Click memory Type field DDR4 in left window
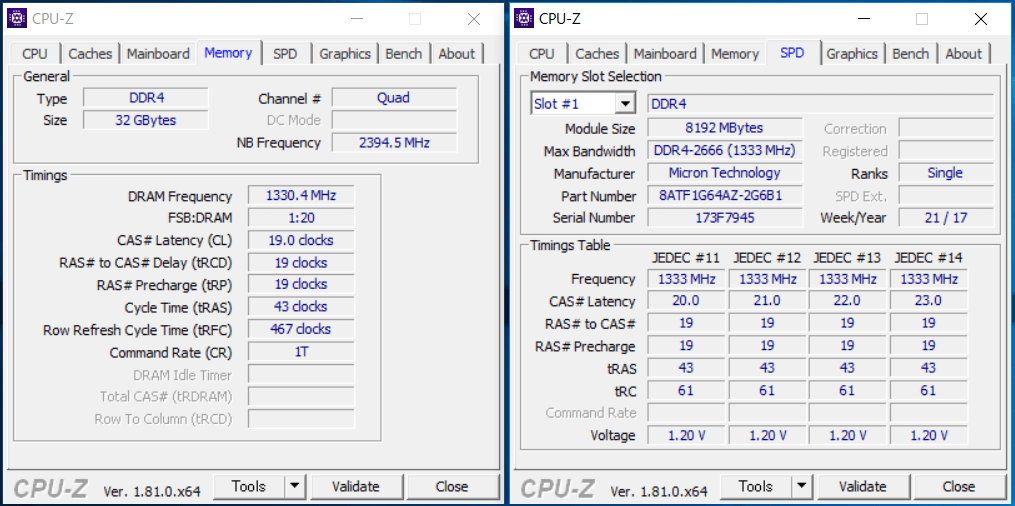1015x506 pixels. 146,98
